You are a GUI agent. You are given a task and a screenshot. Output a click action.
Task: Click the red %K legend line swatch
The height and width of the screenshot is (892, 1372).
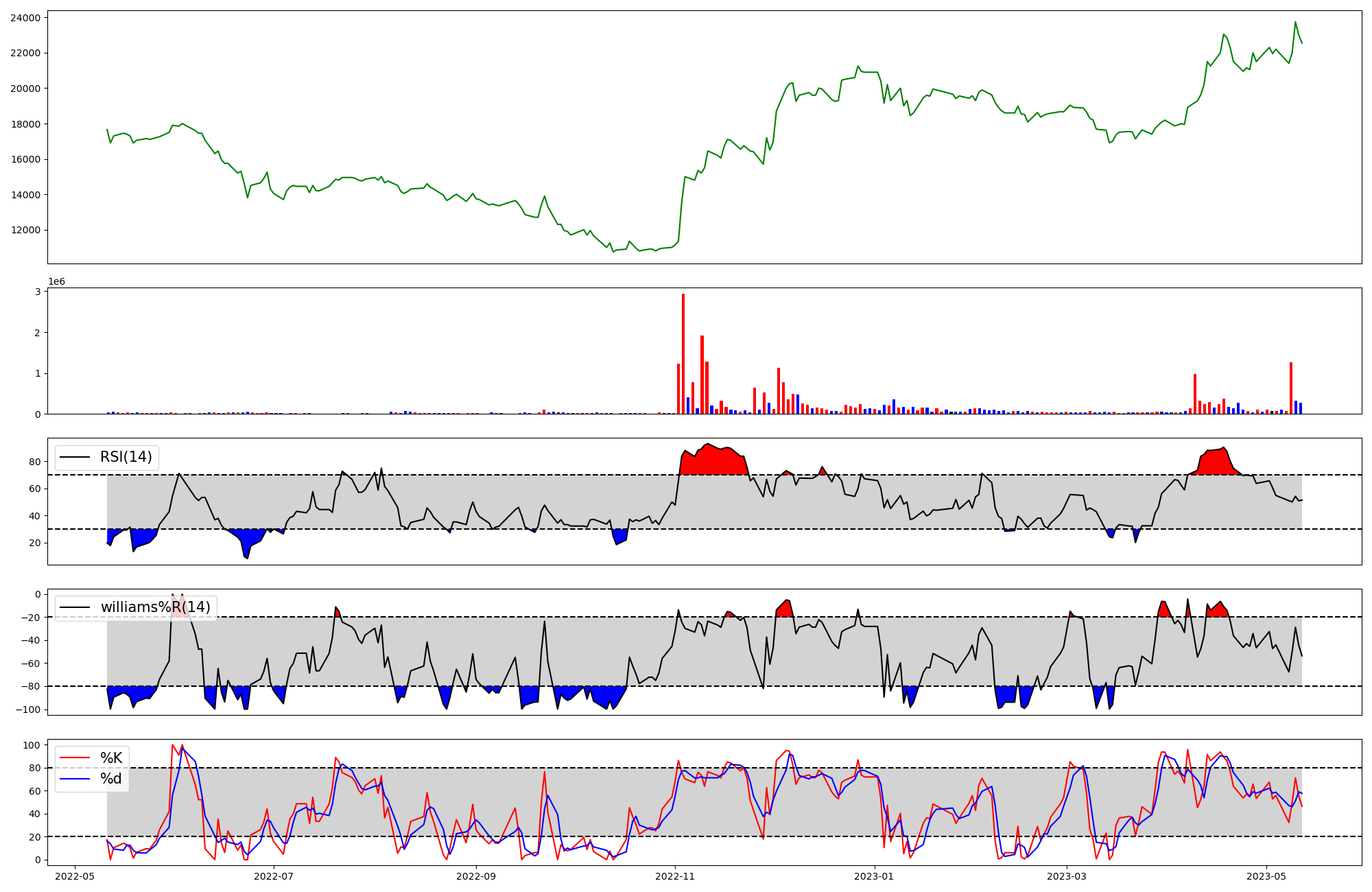(75, 758)
